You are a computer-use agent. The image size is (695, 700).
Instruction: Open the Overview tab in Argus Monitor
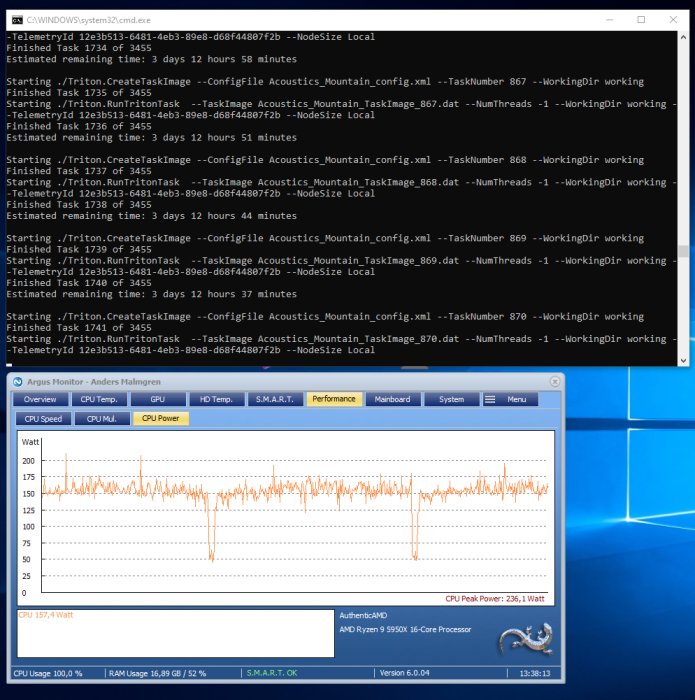[40, 399]
